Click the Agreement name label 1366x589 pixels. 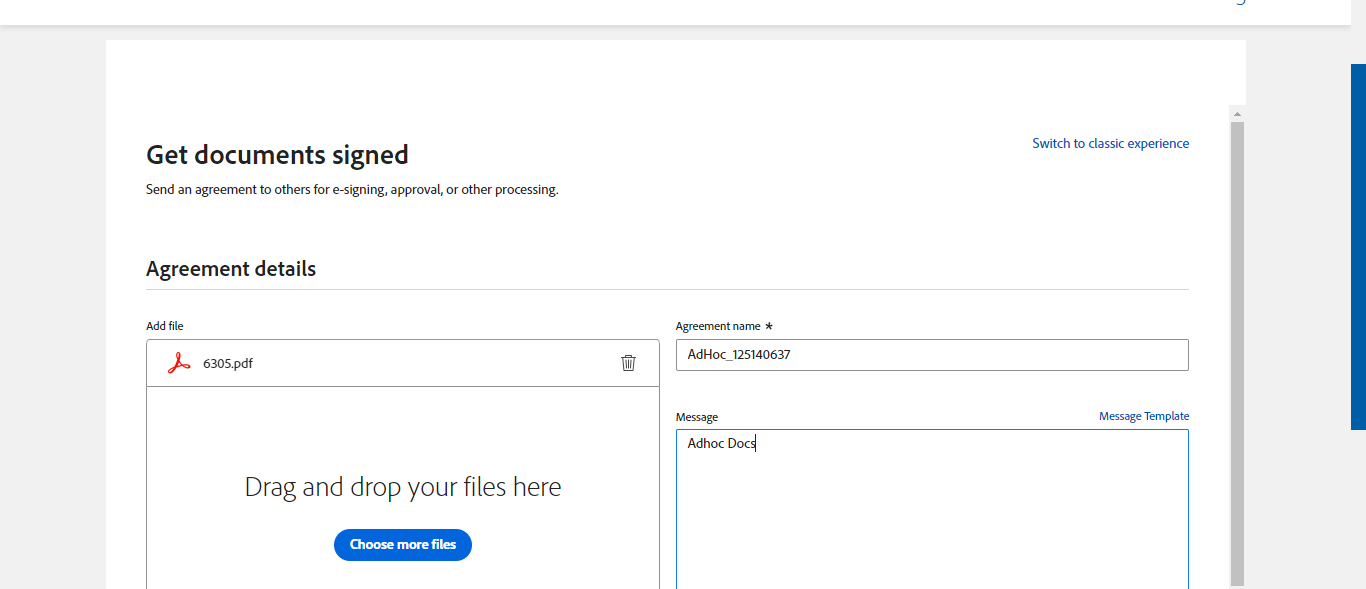click(x=718, y=326)
